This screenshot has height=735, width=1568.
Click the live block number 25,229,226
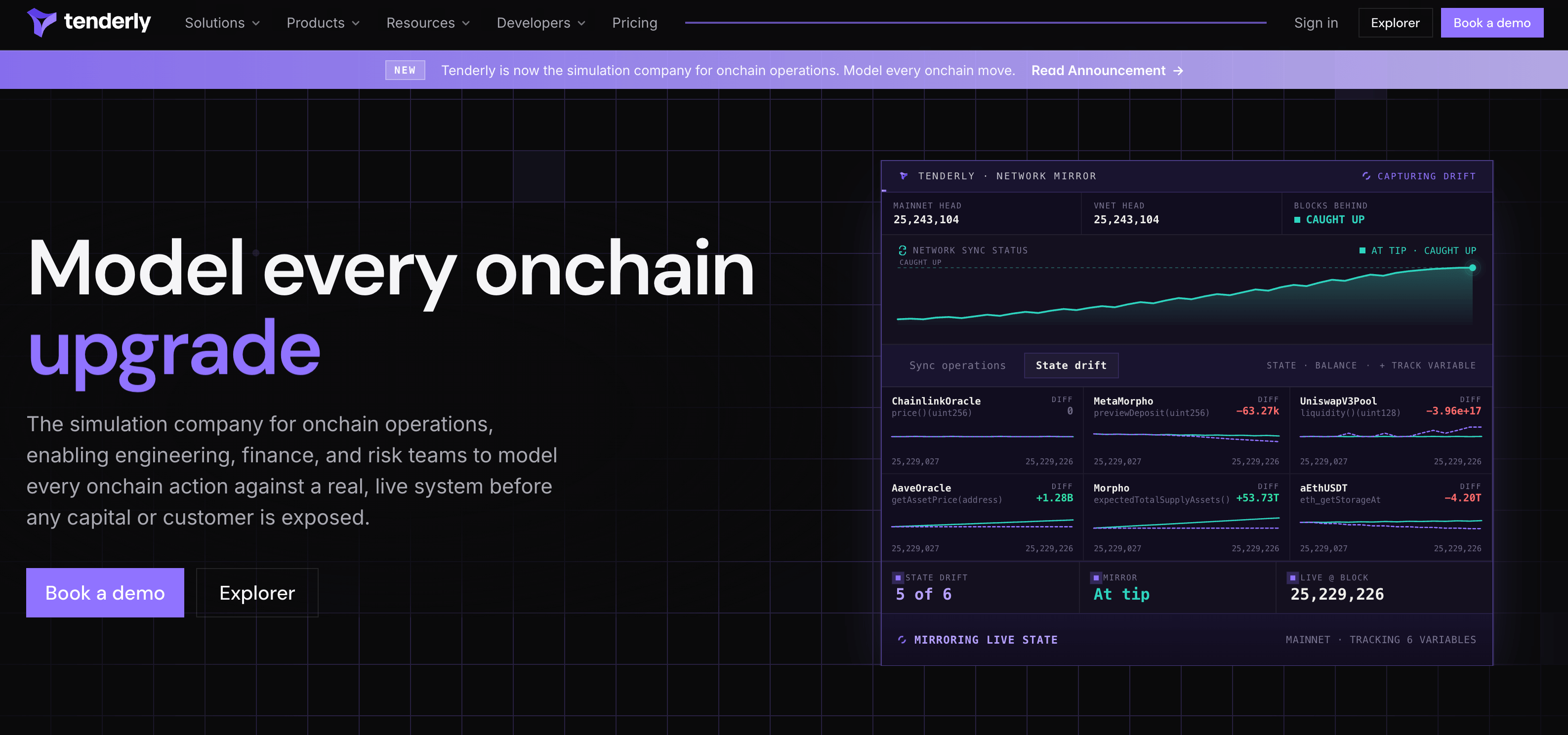coord(1337,594)
